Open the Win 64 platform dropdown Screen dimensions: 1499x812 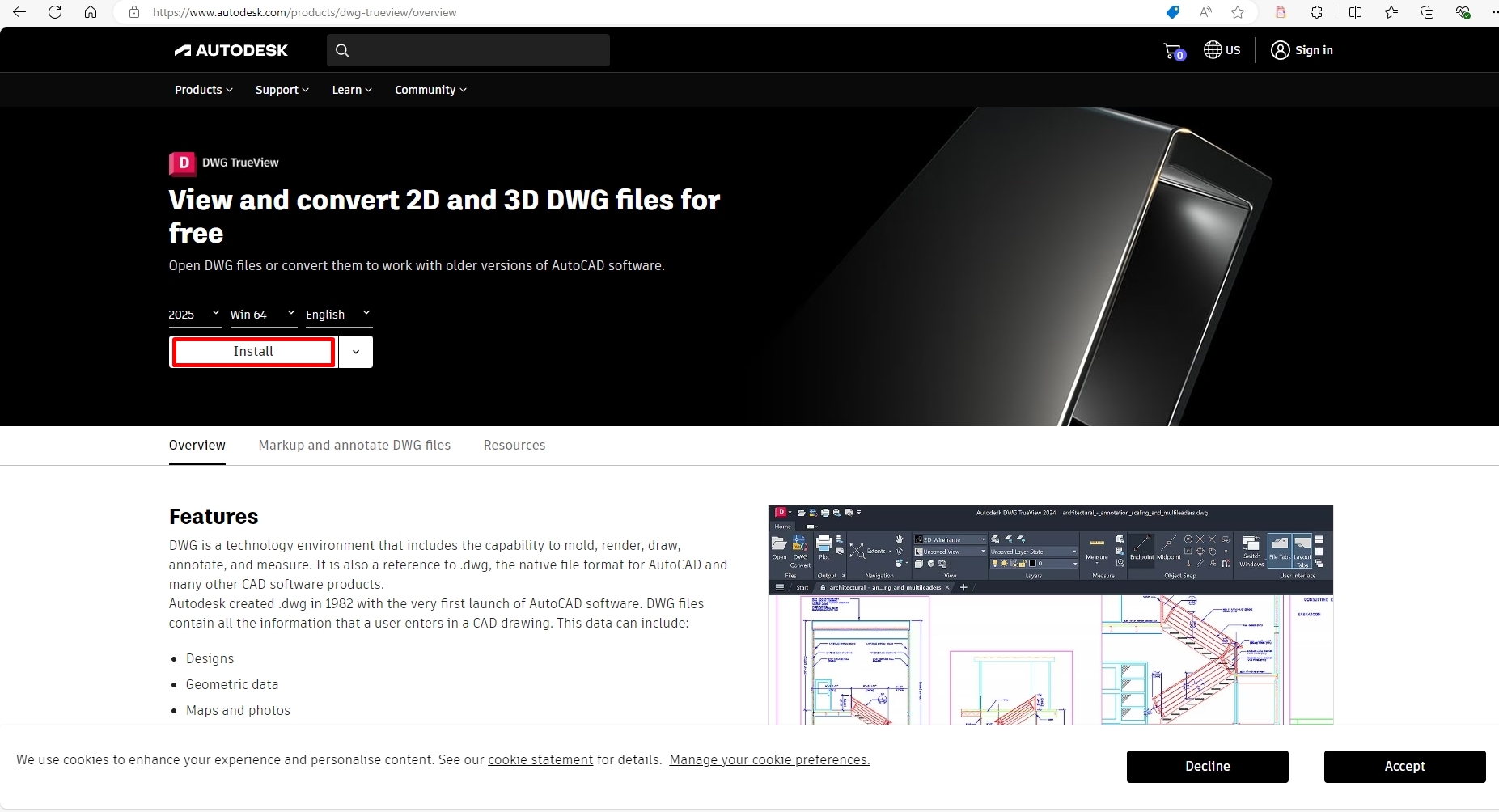pyautogui.click(x=264, y=314)
